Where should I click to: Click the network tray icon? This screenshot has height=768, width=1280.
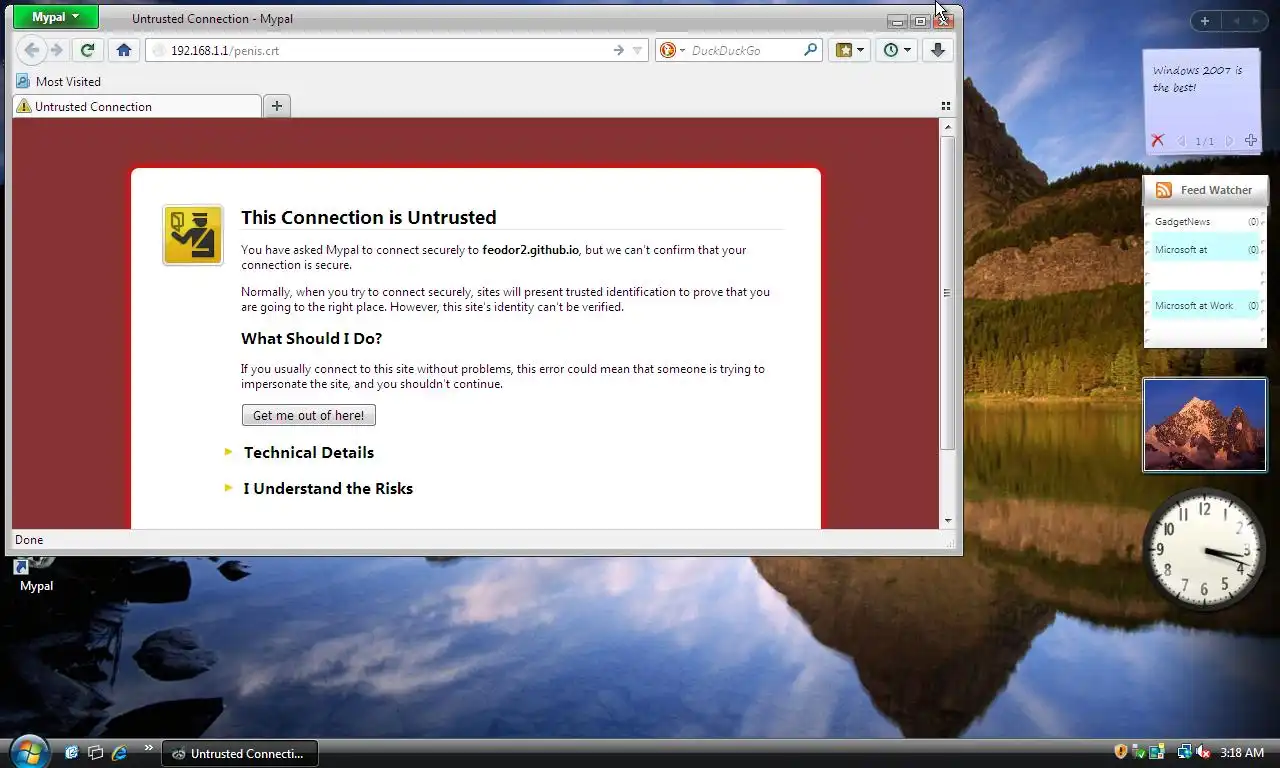[1185, 751]
